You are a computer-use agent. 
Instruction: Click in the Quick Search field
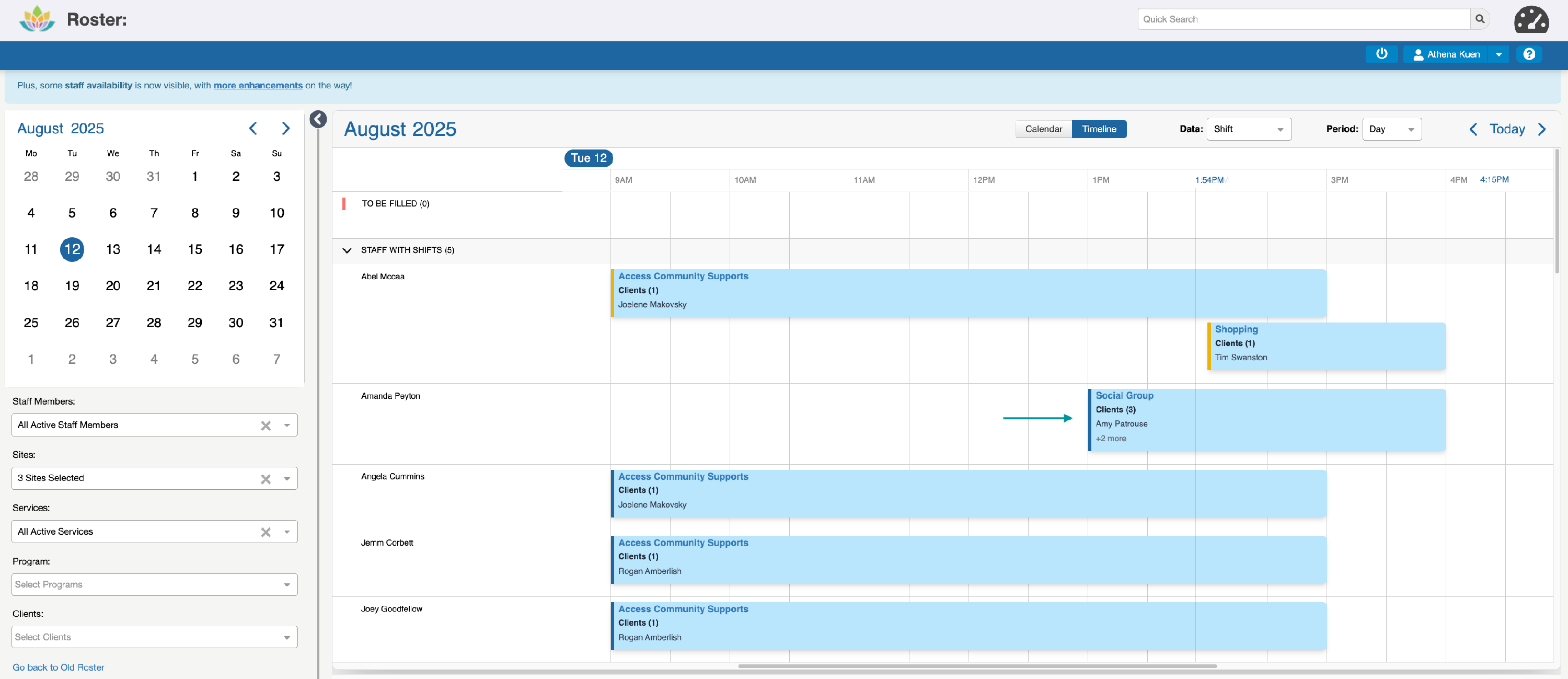(1303, 19)
